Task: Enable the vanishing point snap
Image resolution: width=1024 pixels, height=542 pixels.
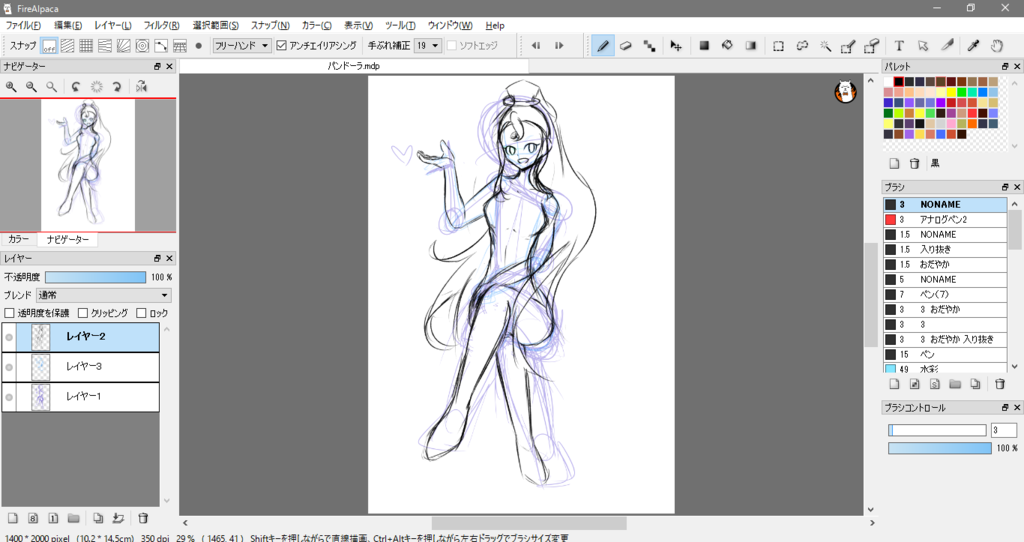Action: tap(105, 46)
